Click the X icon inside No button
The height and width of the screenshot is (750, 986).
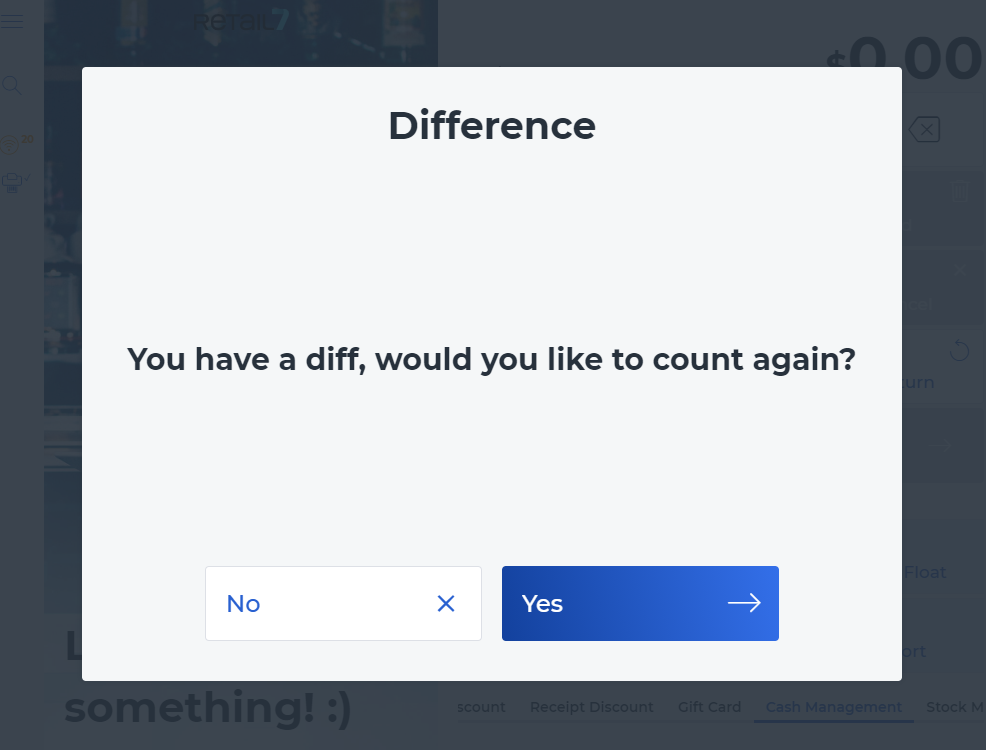point(446,604)
